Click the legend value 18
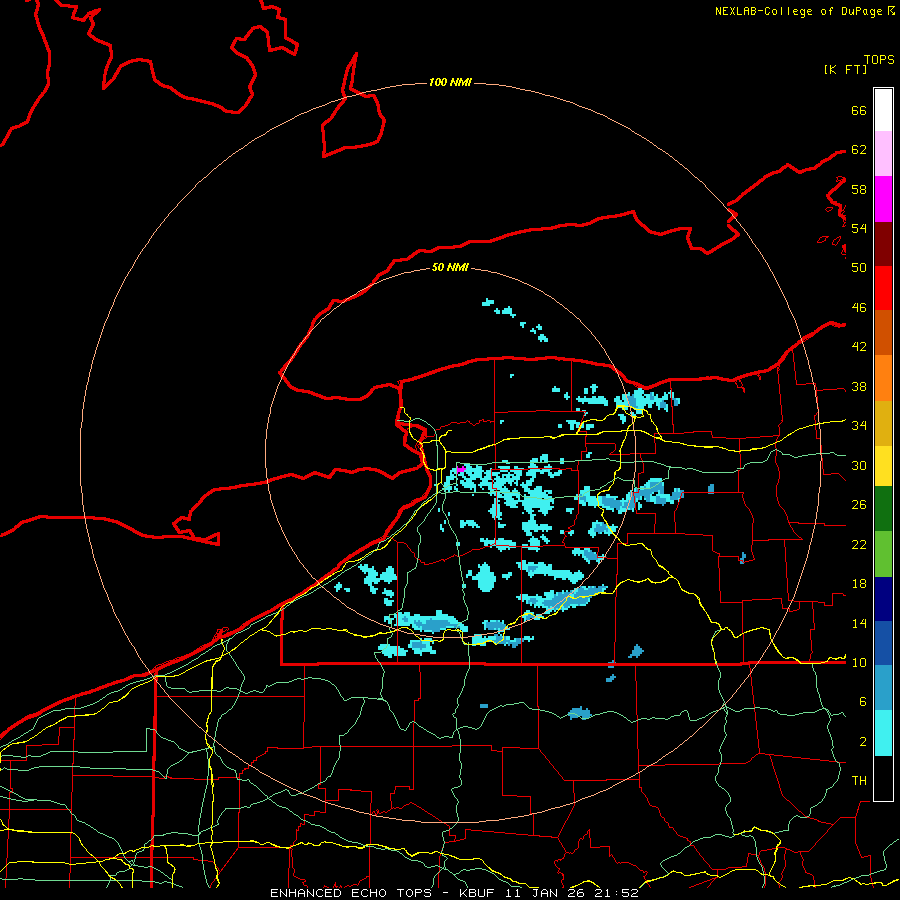The width and height of the screenshot is (900, 900). 859,584
